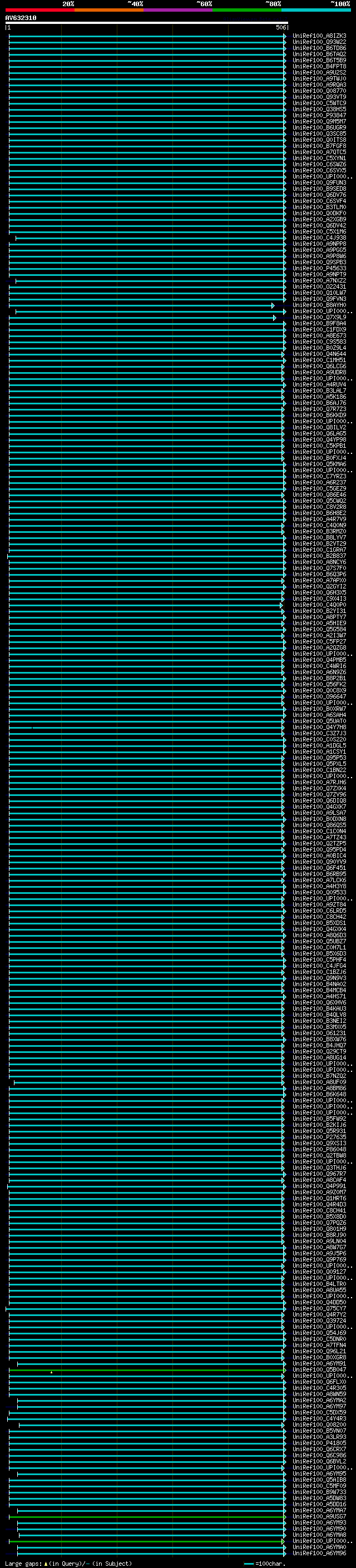Viewport: 356px width, 1568px height.
Task: Click the UniRef100_Q9FUN3 entry
Action: tap(319, 182)
